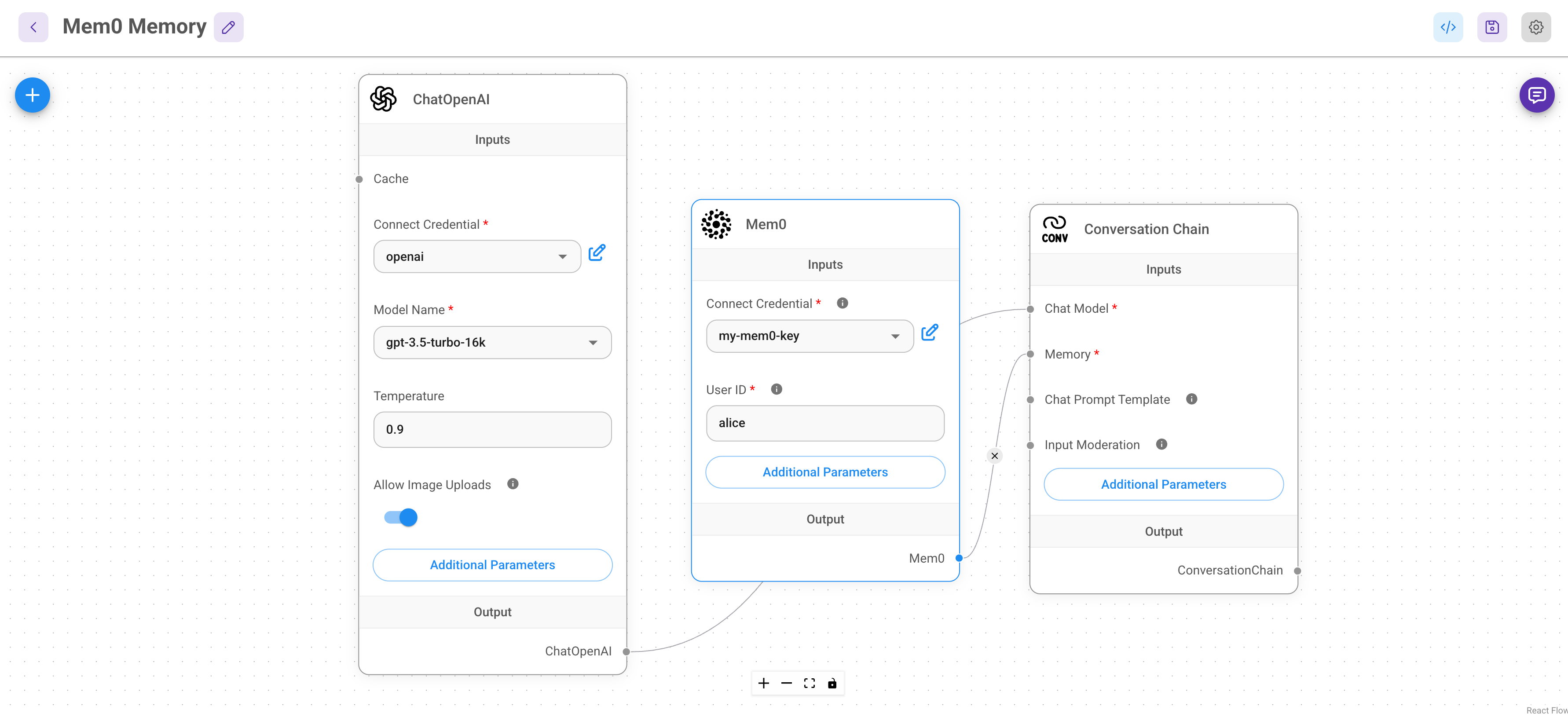Click the User ID field containing alice
The width and height of the screenshot is (1568, 717).
(825, 423)
